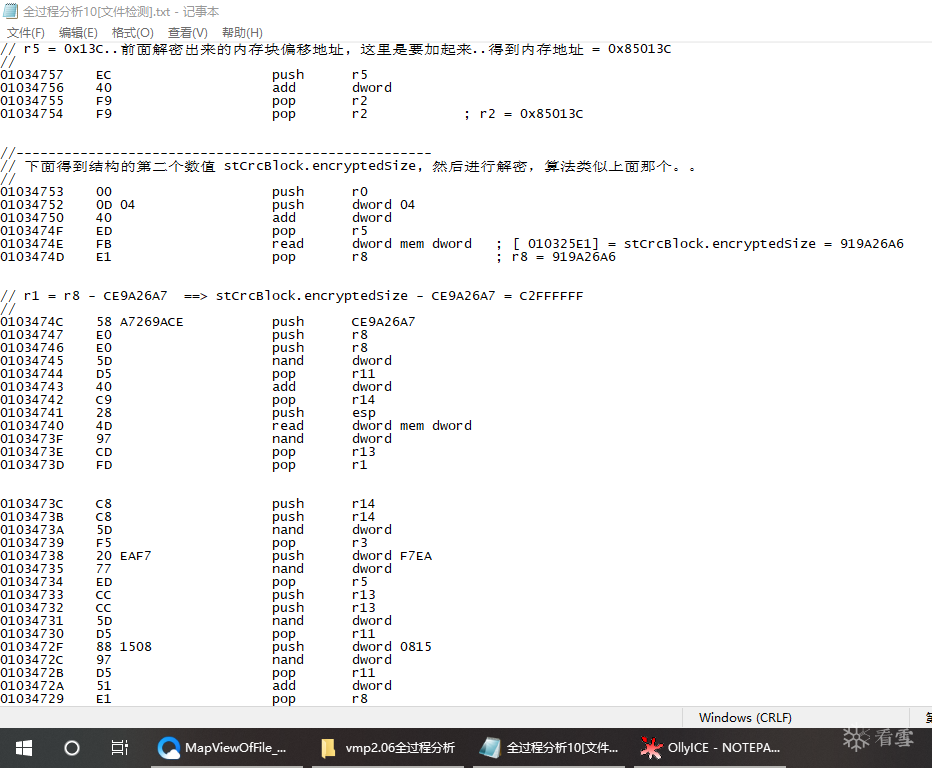Open the 文件(F) menu
The image size is (932, 768).
tap(26, 33)
